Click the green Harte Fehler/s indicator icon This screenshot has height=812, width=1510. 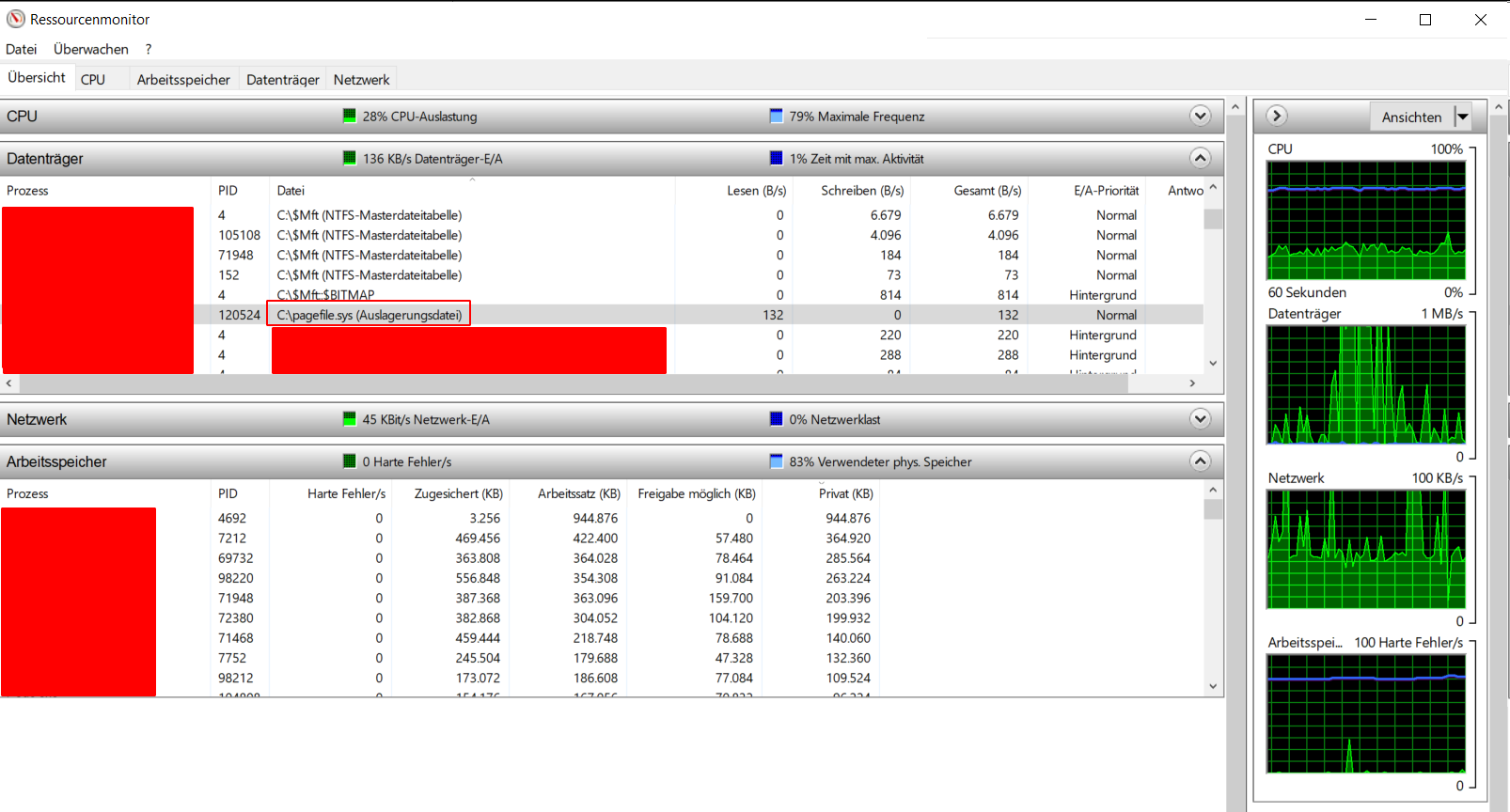[x=350, y=461]
